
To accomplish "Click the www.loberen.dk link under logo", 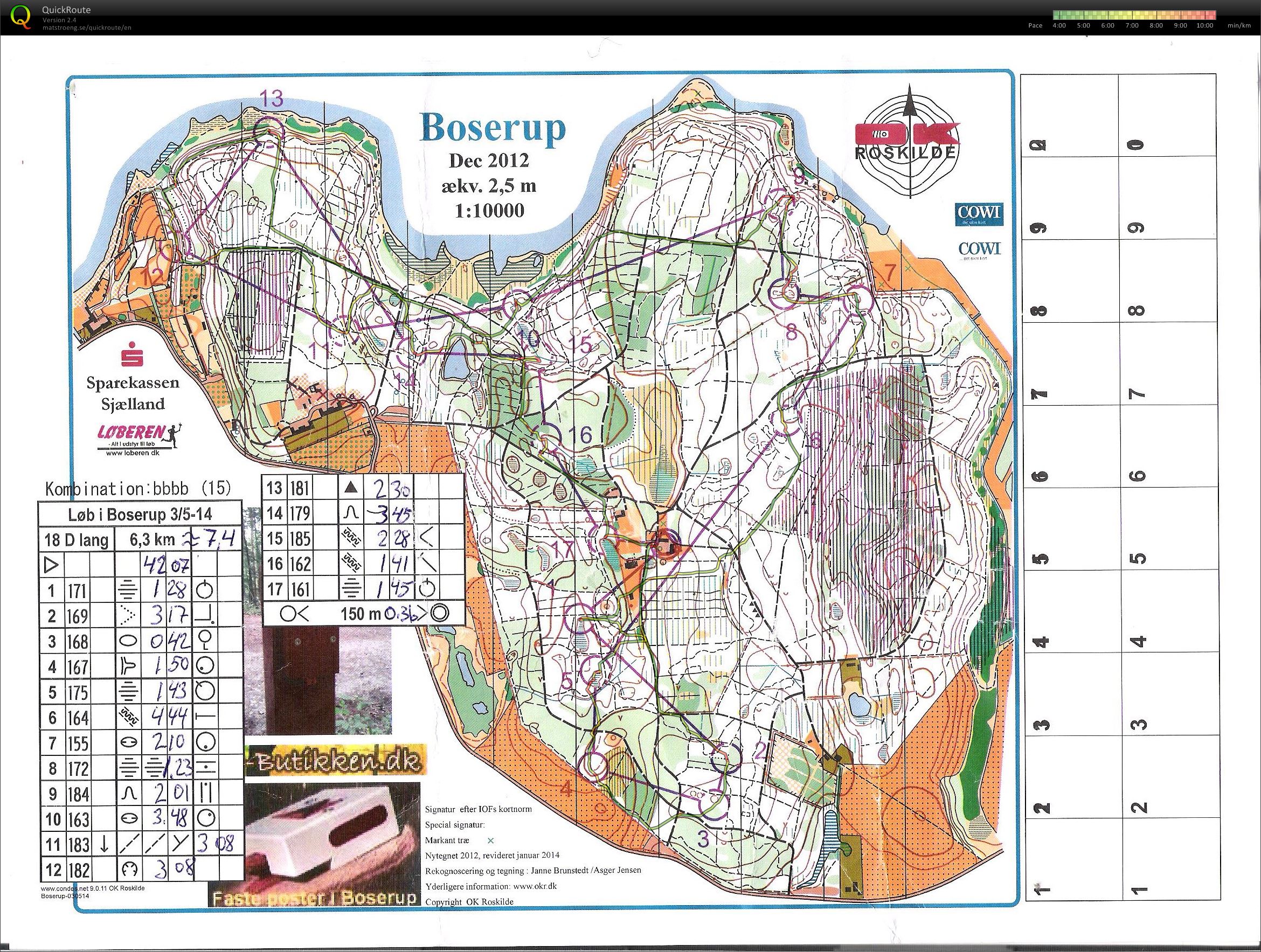I will [x=132, y=453].
